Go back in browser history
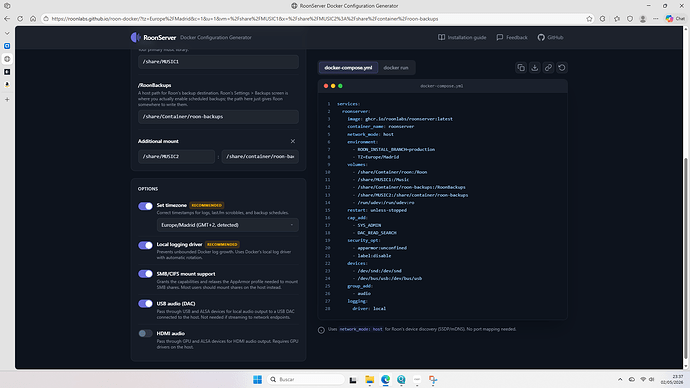 [x=7, y=18]
